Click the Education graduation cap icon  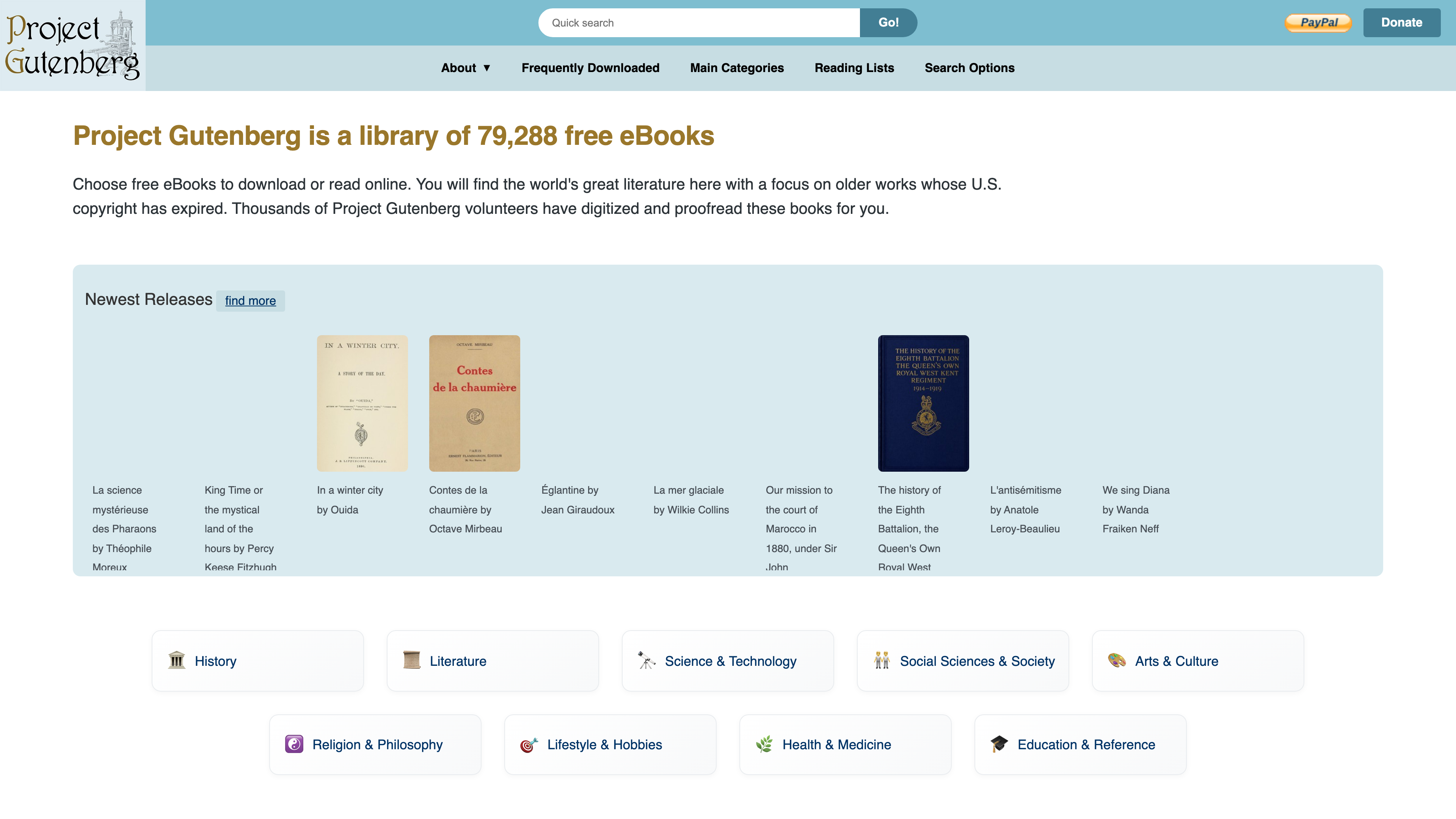click(999, 744)
